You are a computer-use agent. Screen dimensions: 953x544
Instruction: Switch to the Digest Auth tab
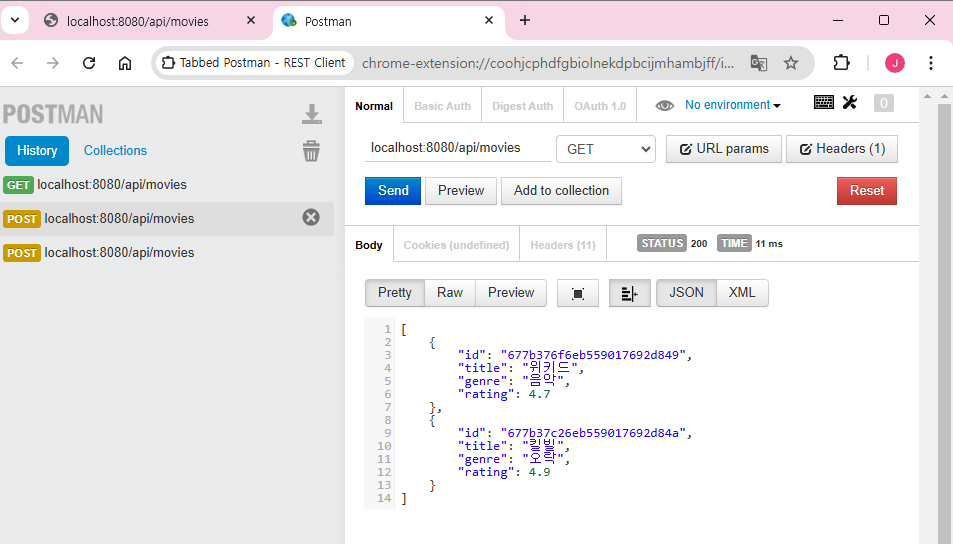click(x=523, y=106)
